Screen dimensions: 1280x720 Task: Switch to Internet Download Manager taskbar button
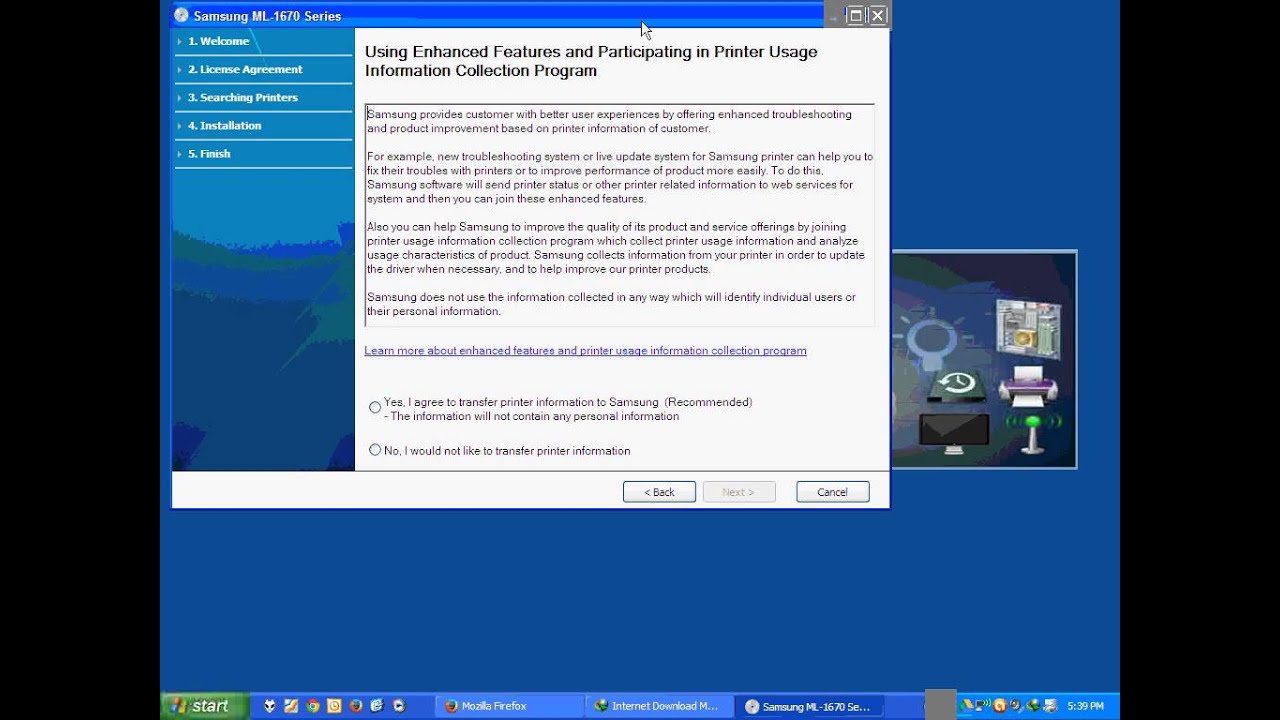click(x=658, y=706)
